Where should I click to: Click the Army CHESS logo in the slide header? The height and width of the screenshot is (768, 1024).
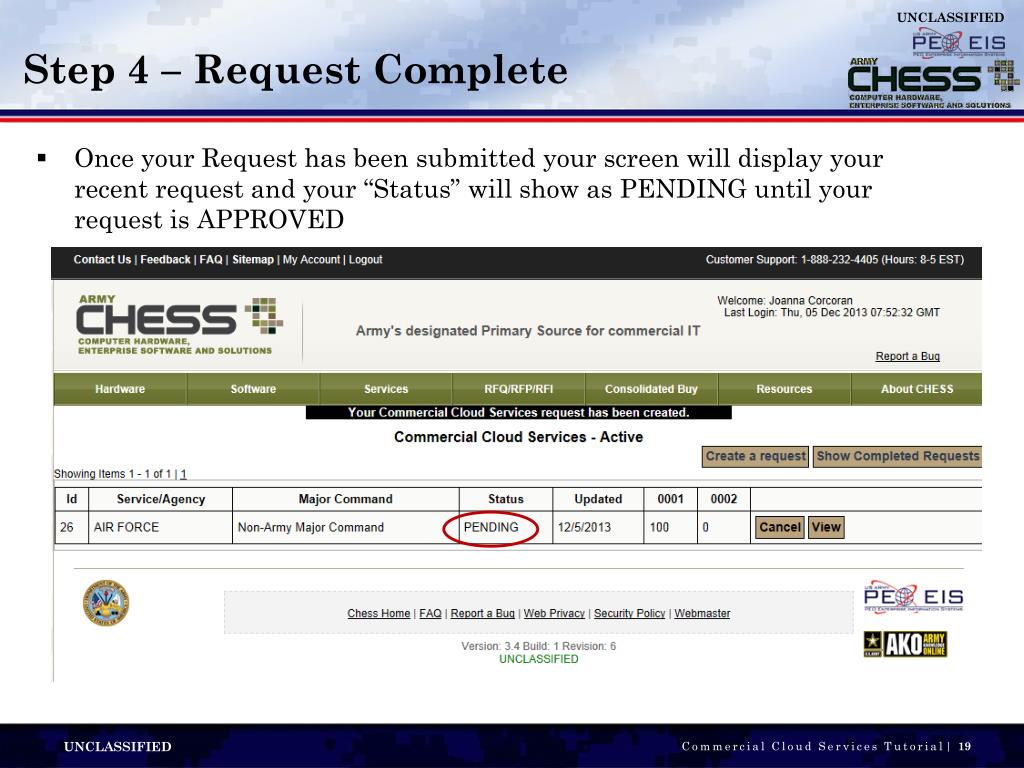point(933,84)
